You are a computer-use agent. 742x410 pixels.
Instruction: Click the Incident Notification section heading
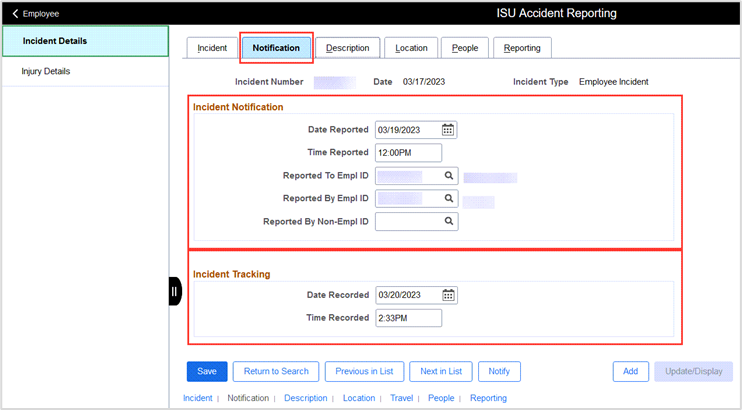[x=238, y=107]
